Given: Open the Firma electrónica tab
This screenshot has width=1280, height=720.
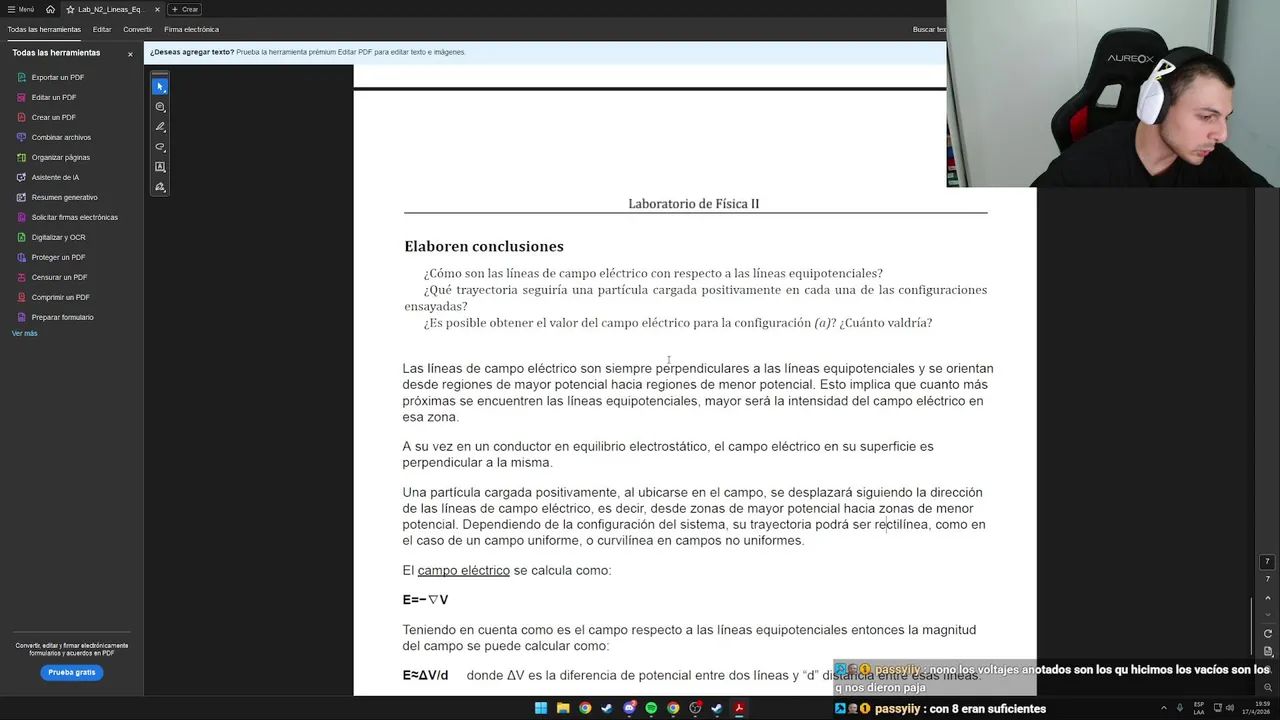Looking at the screenshot, I should coord(191,29).
